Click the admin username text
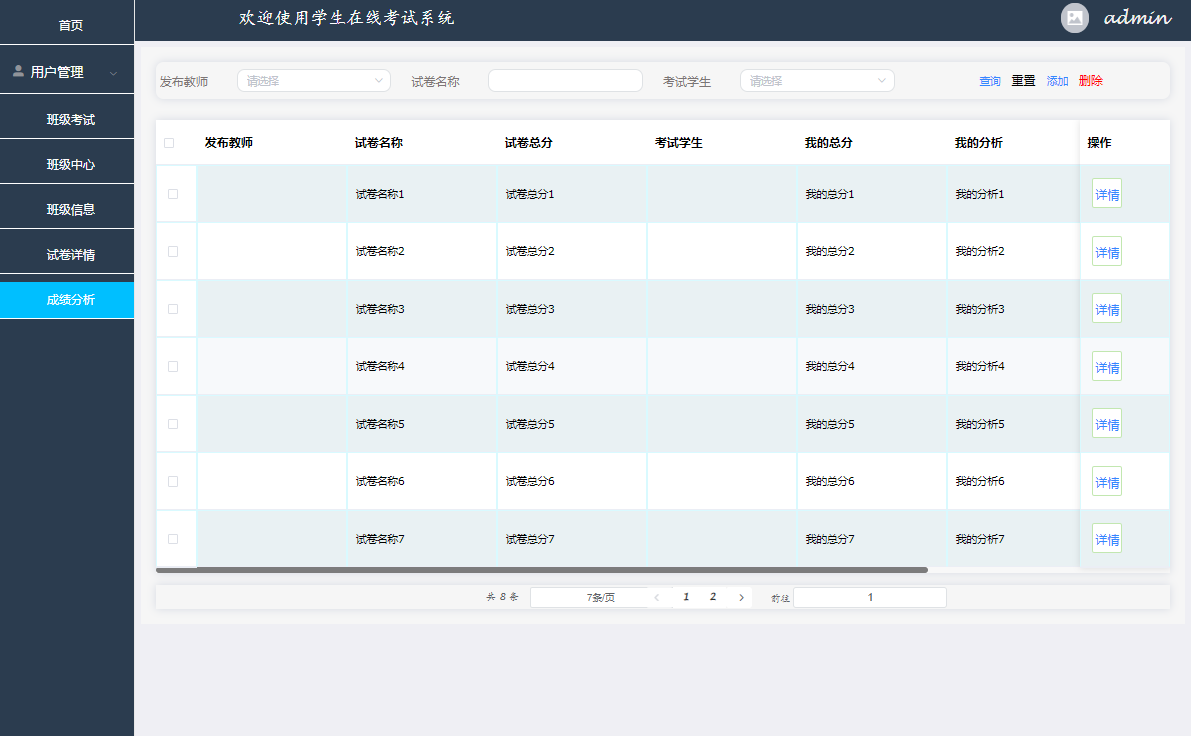The height and width of the screenshot is (736, 1191). (1137, 18)
